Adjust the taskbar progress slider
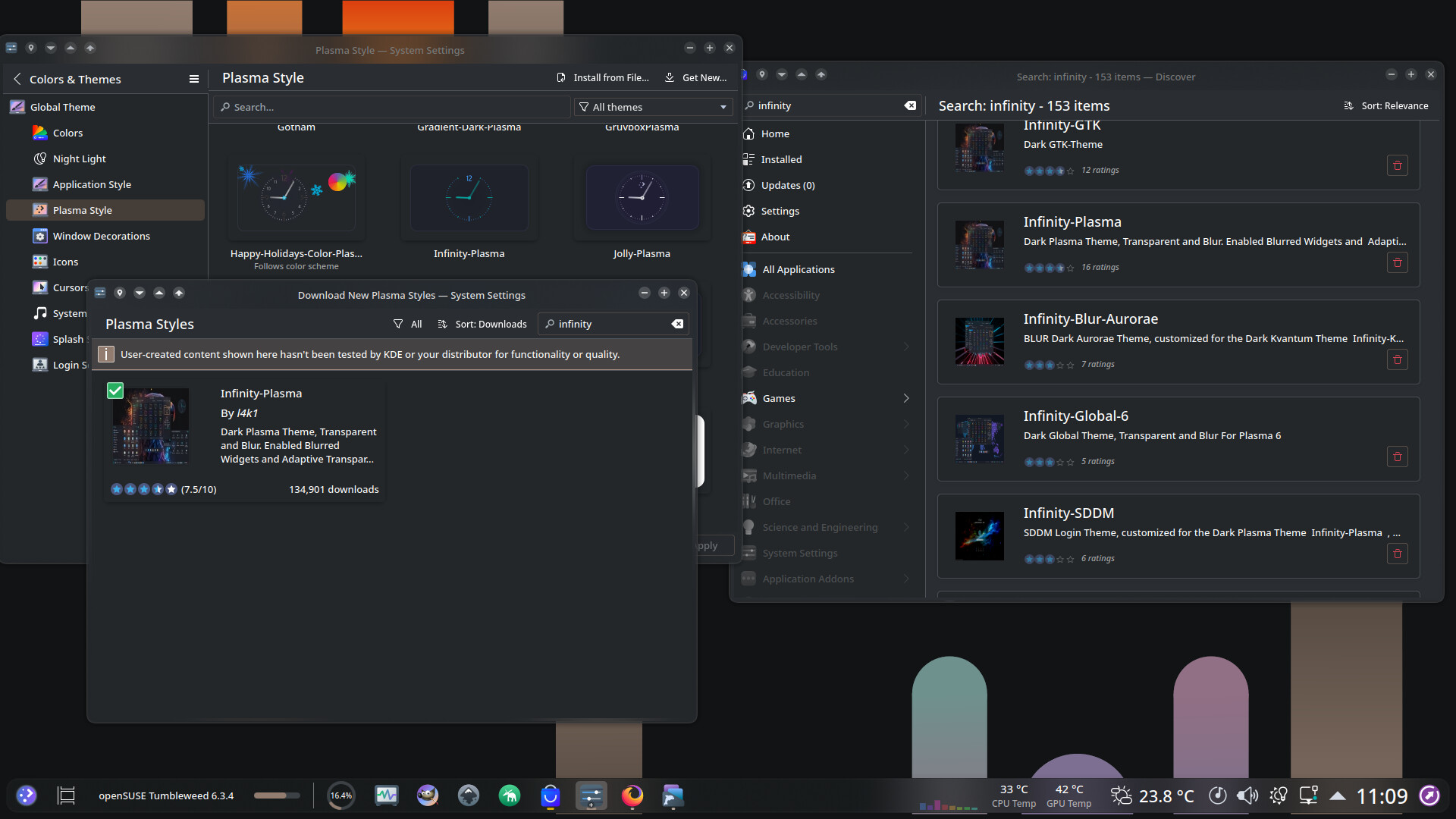 [277, 795]
